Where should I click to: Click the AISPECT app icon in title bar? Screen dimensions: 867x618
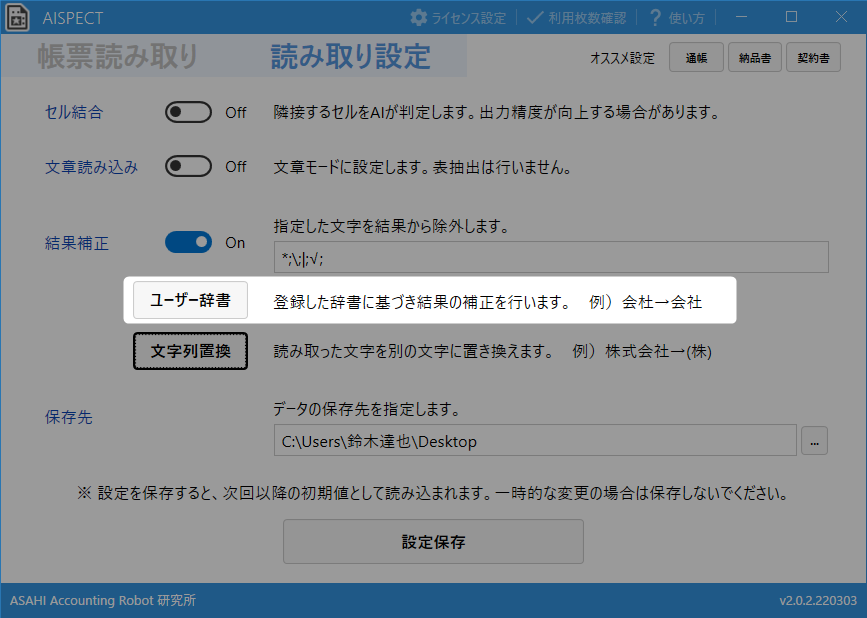coord(18,18)
